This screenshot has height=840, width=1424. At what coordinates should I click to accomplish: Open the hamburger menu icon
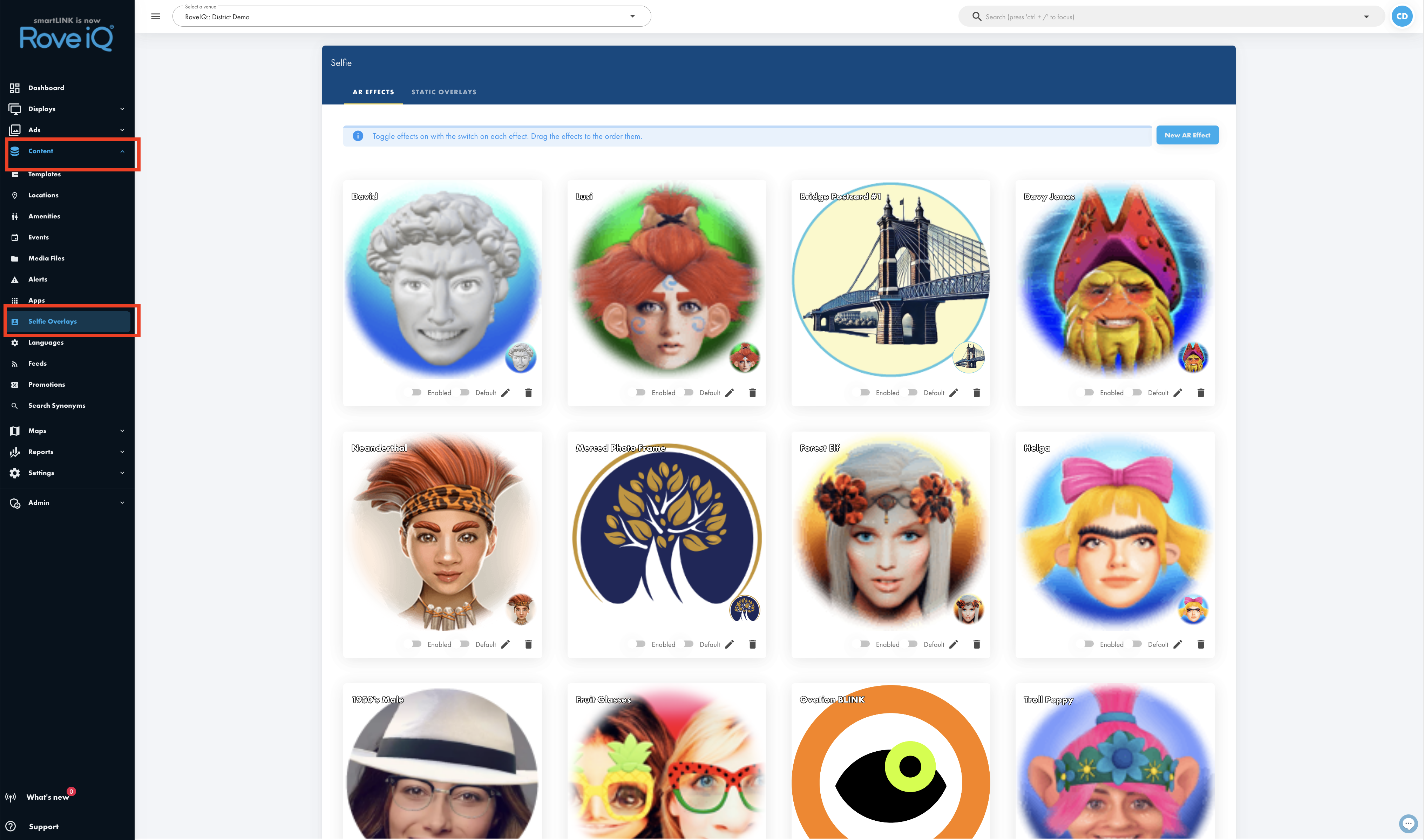point(156,16)
